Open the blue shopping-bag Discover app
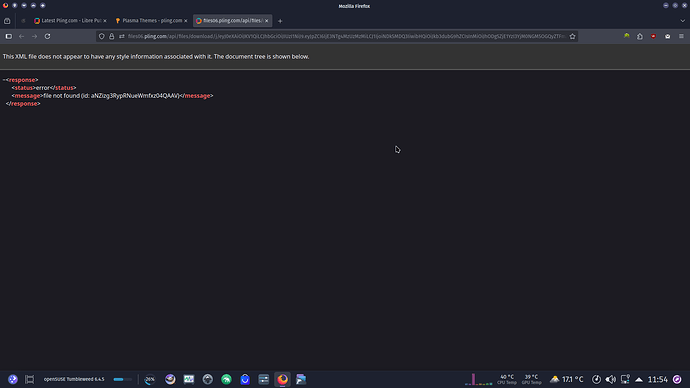690x388 pixels. coord(245,379)
